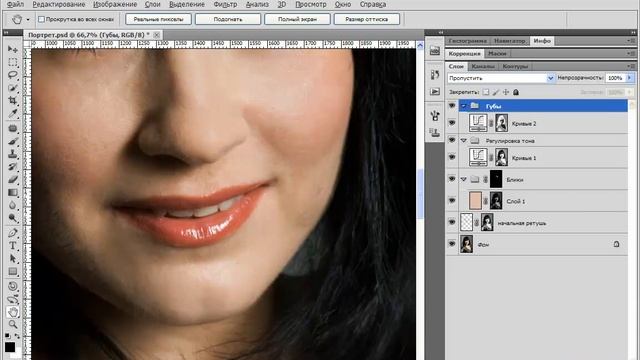Viewport: 640px width, 360px height.
Task: Select the Spot Healing Brush tool
Action: click(x=13, y=129)
